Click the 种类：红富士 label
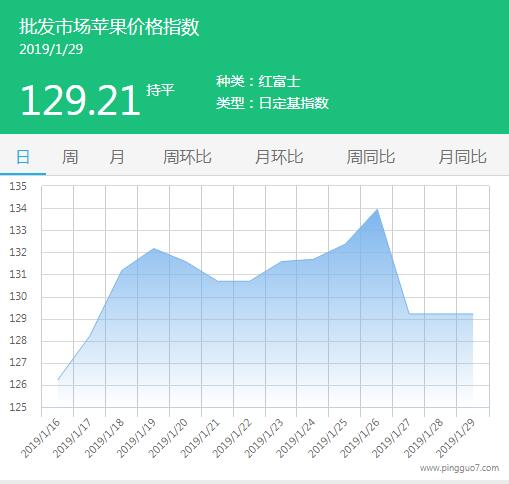The height and width of the screenshot is (484, 509). 258,81
